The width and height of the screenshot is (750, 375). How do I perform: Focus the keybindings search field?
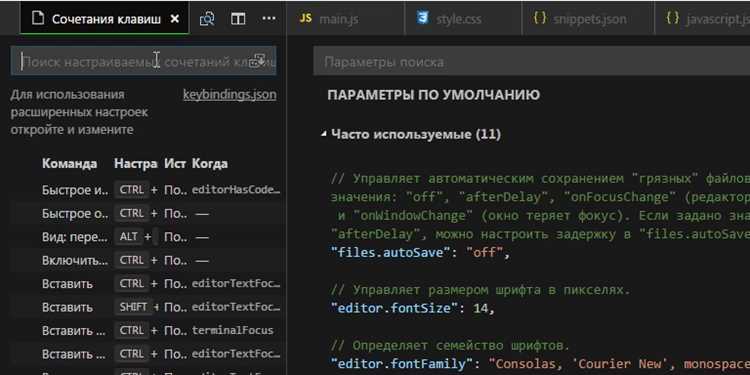(x=143, y=61)
